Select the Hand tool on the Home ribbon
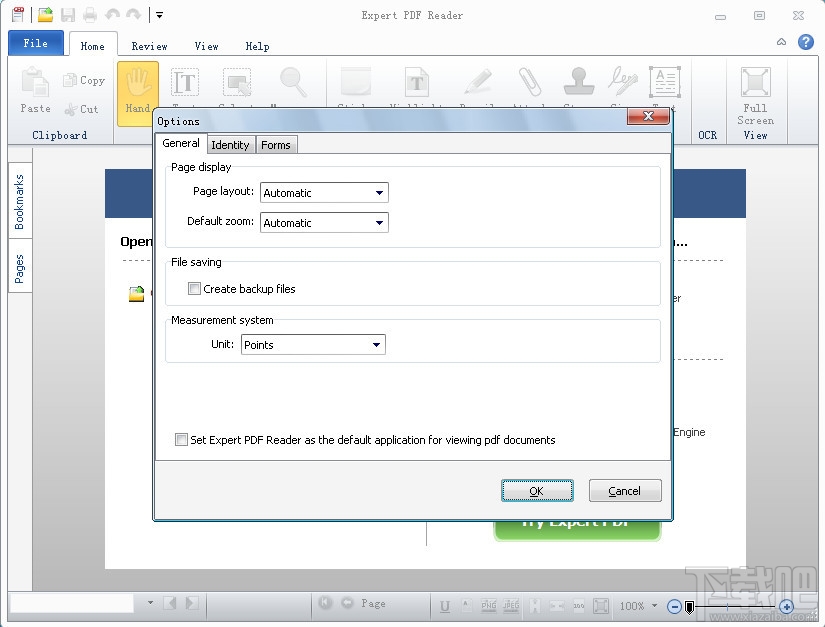 [x=137, y=85]
